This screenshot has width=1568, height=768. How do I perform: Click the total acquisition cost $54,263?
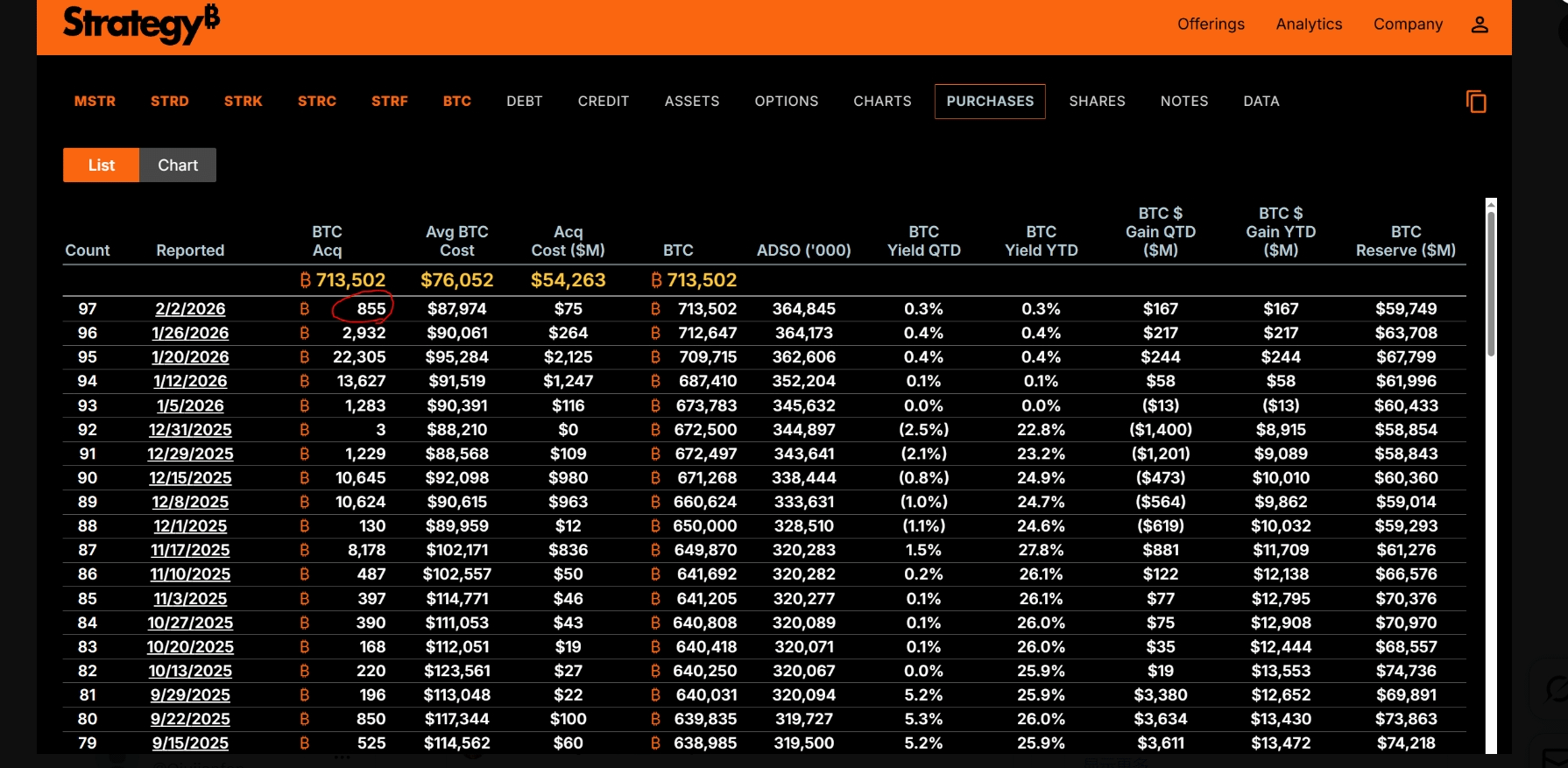point(568,280)
